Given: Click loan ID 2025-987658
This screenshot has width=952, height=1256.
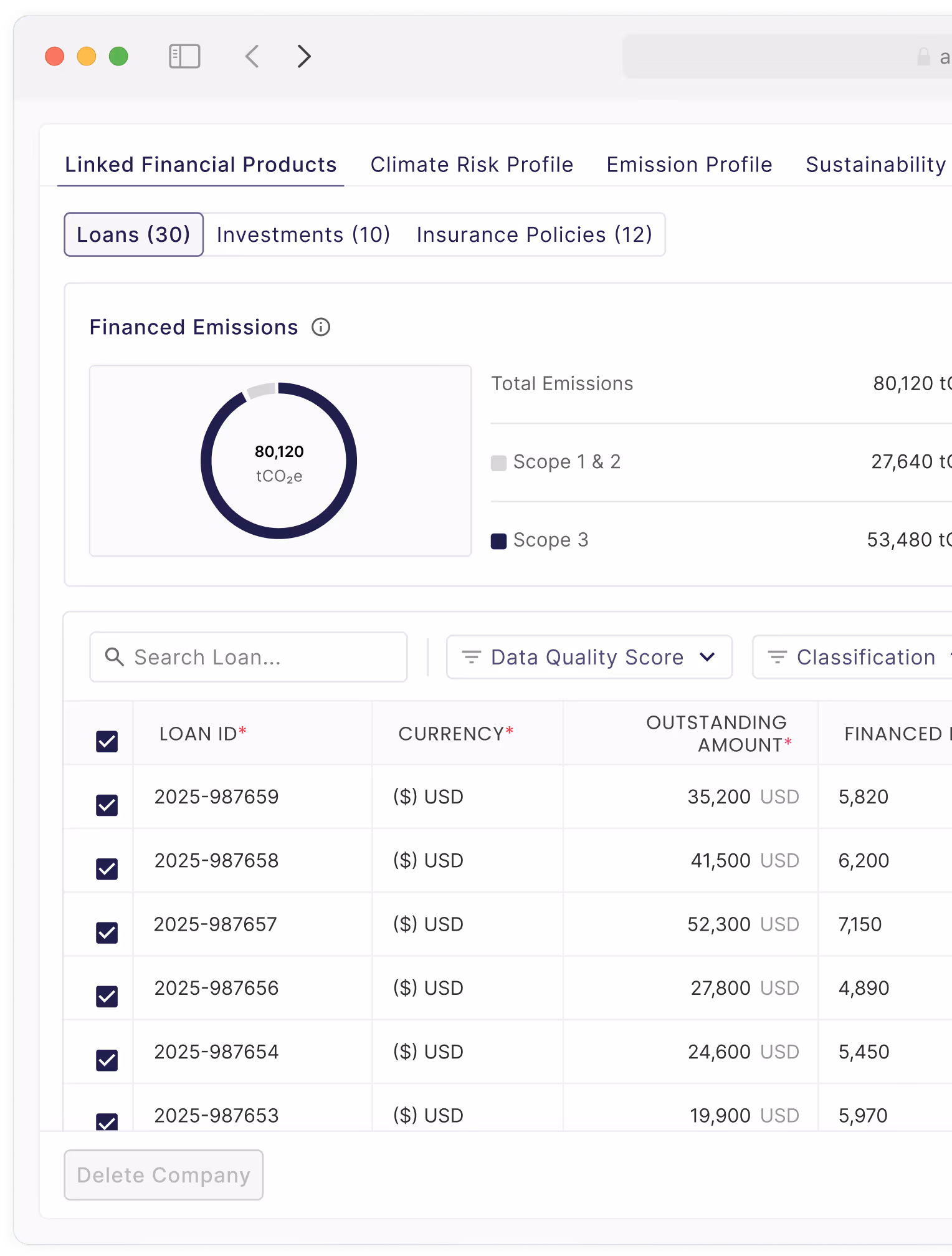Looking at the screenshot, I should (x=216, y=860).
